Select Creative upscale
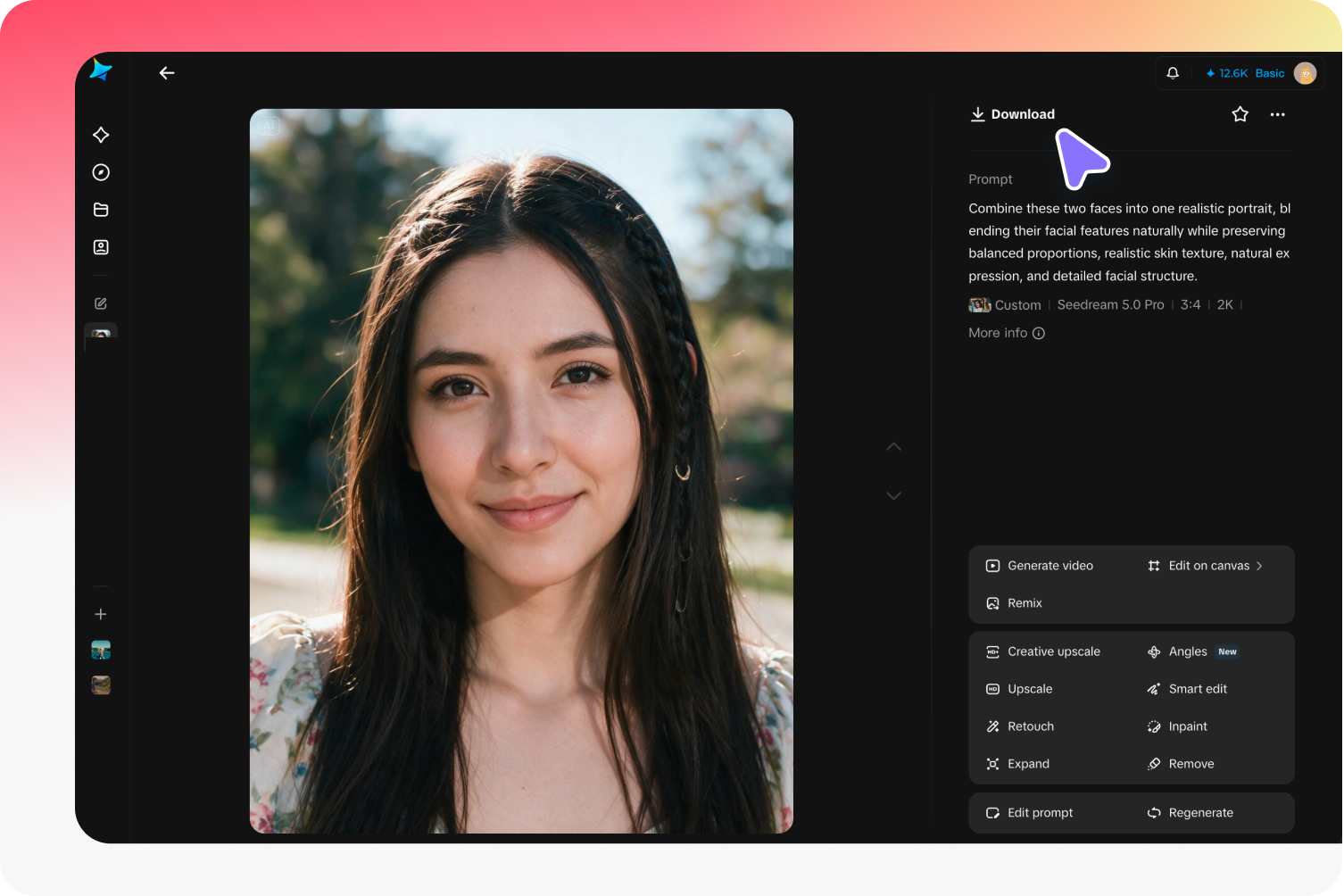 [x=1043, y=651]
